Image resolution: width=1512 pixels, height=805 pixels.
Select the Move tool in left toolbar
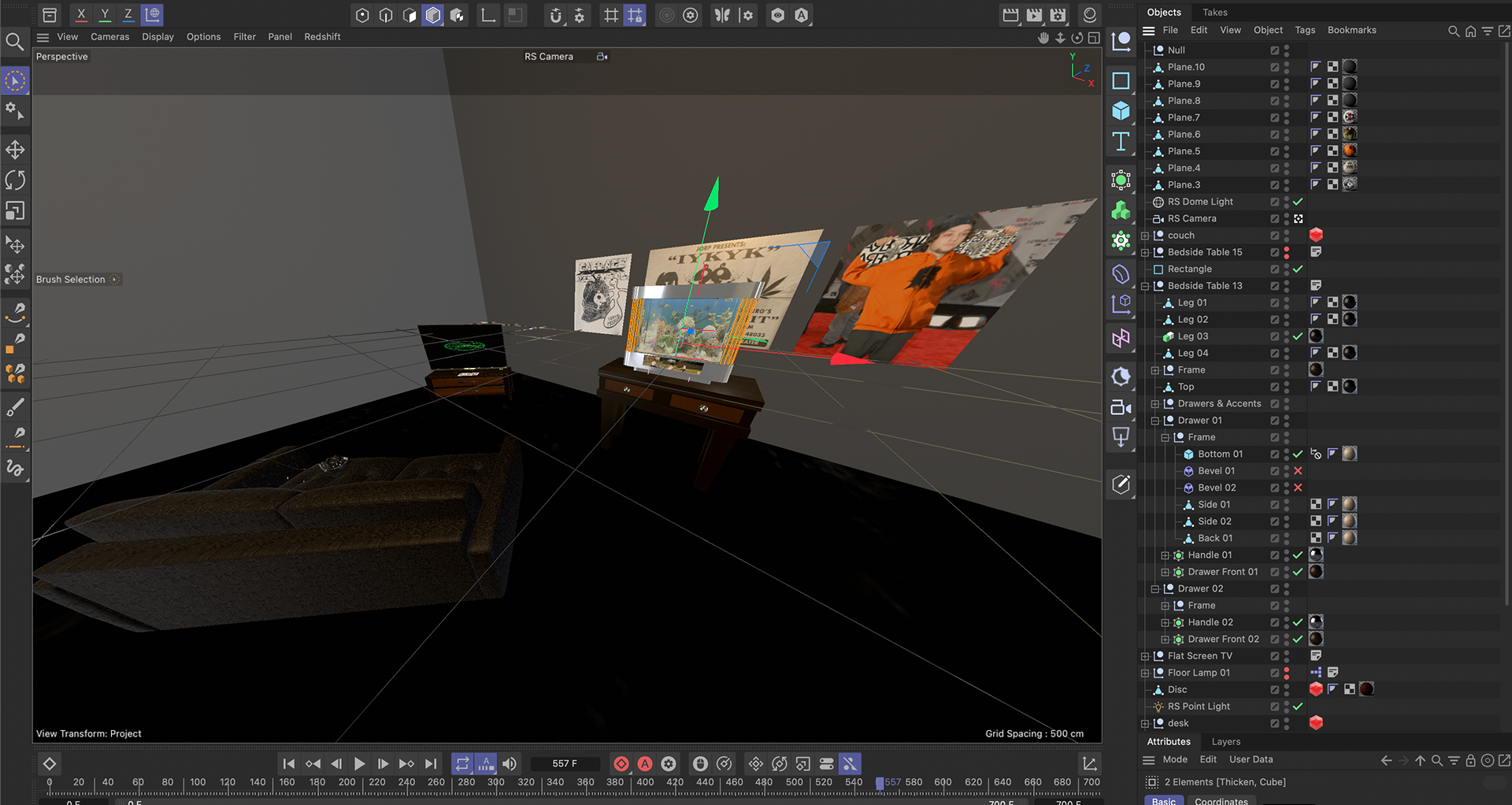point(15,150)
